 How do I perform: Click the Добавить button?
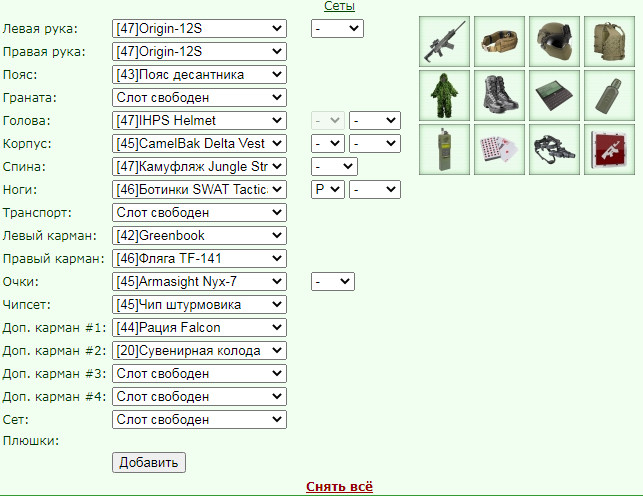coord(149,462)
